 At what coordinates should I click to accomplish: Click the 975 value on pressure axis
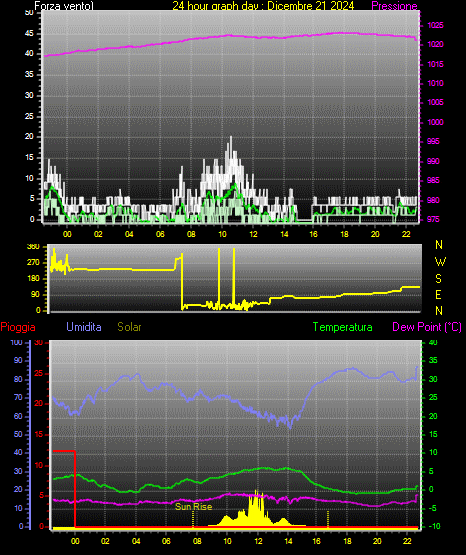point(433,219)
